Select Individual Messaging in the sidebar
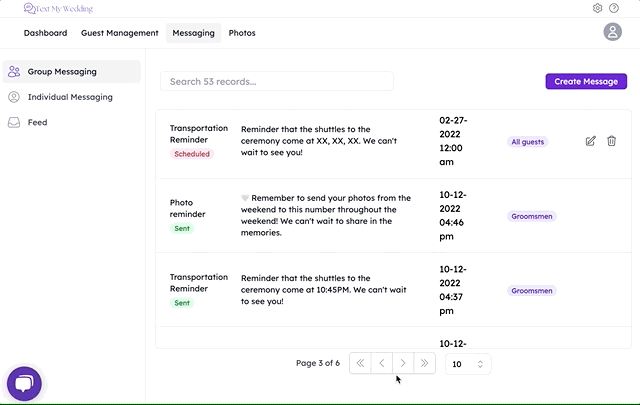Image resolution: width=640 pixels, height=405 pixels. click(70, 97)
